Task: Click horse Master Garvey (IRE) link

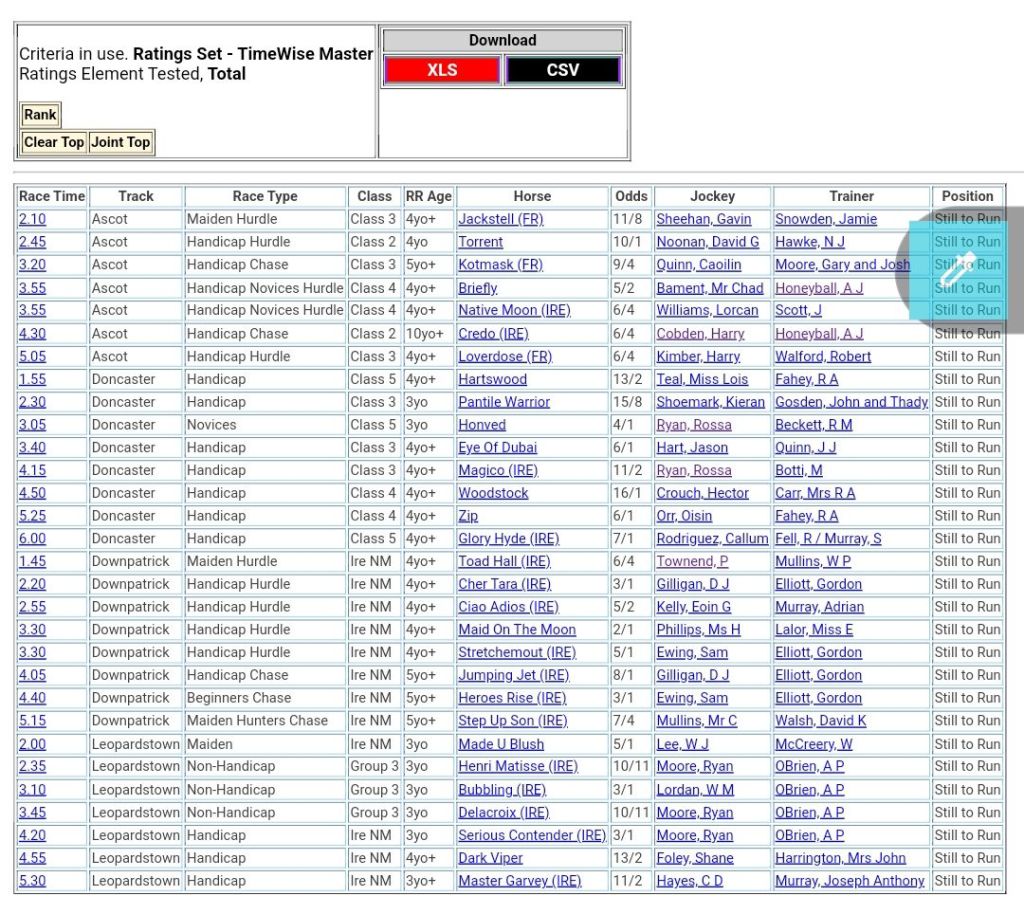Action: coord(519,881)
